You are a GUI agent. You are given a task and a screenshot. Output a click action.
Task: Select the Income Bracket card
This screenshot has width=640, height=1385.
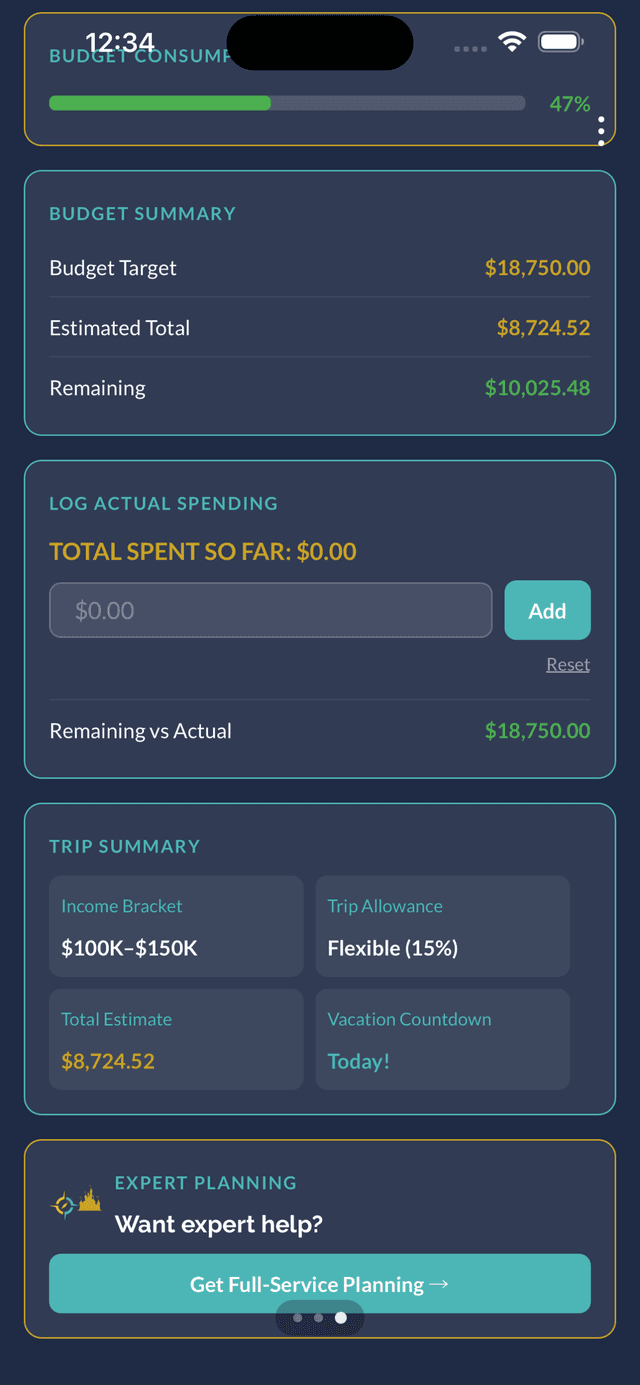click(x=176, y=926)
